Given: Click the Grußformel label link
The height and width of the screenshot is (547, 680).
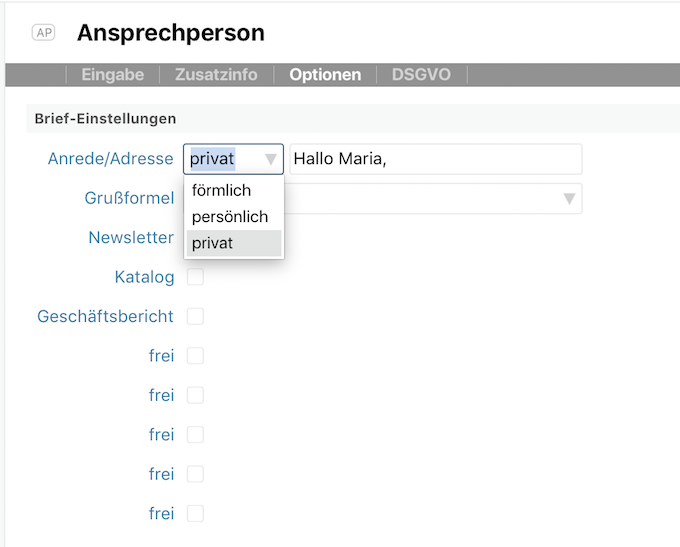Looking at the screenshot, I should [x=129, y=198].
